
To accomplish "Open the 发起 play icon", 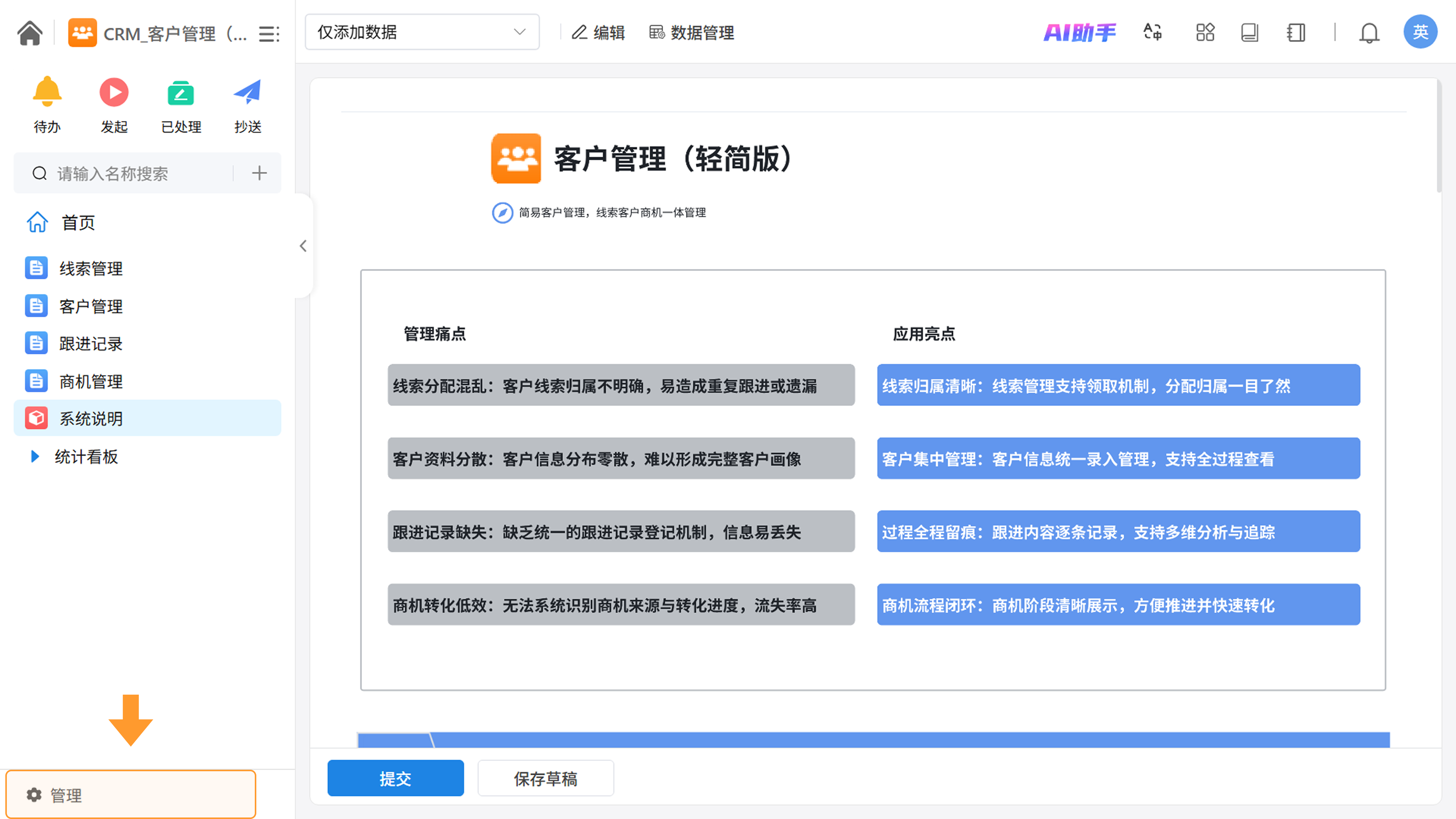I will pos(114,92).
